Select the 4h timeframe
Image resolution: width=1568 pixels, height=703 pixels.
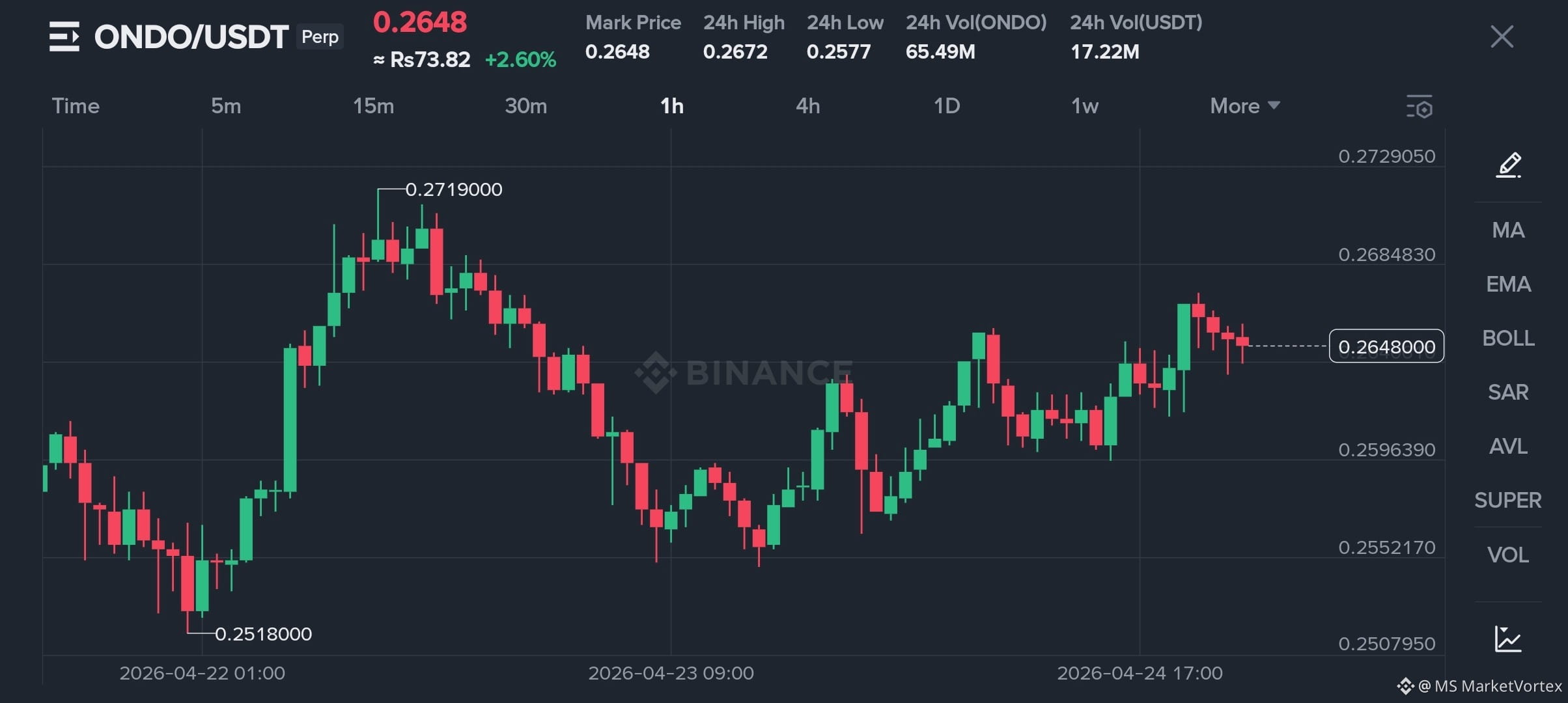click(x=808, y=105)
